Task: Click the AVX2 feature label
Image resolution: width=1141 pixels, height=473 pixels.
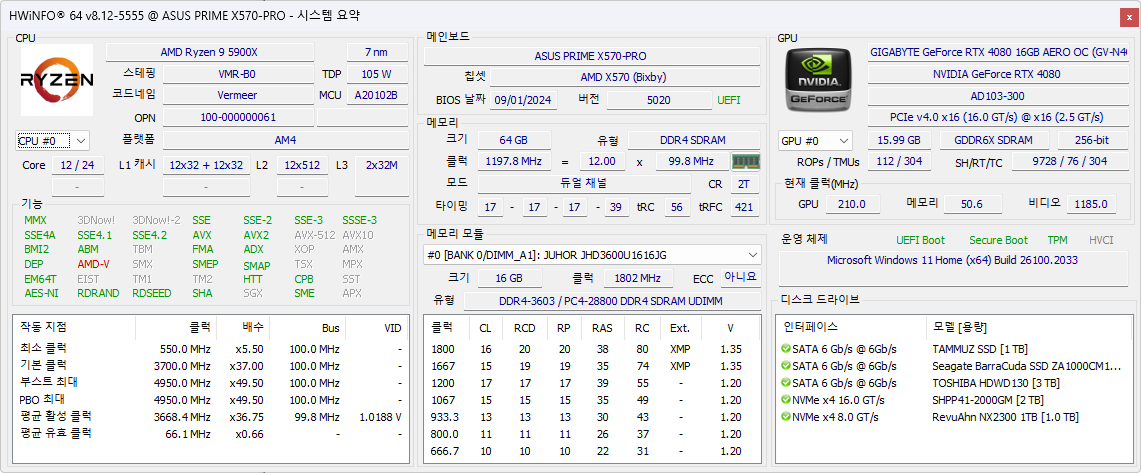Action: click(256, 235)
